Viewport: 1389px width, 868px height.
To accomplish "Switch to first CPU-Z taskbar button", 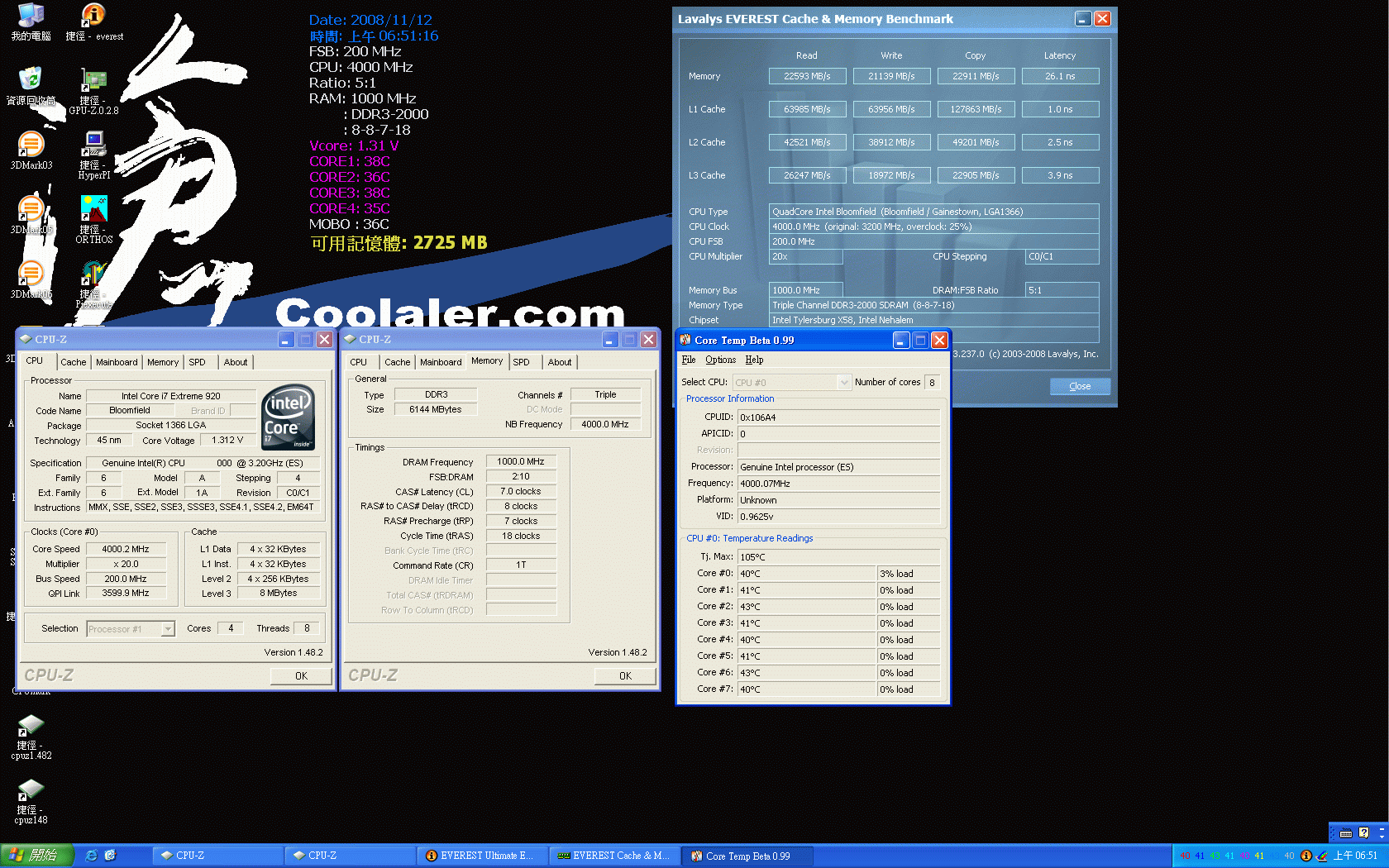I will (217, 856).
